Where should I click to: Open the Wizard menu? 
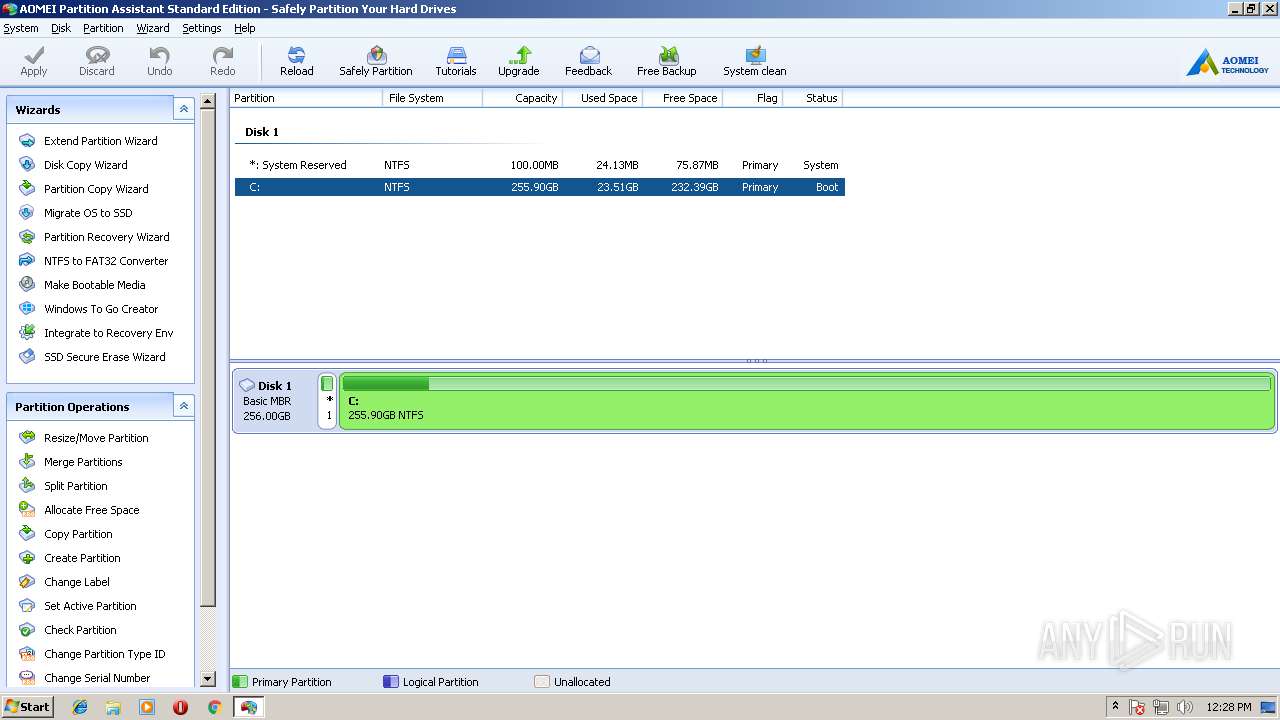point(153,28)
